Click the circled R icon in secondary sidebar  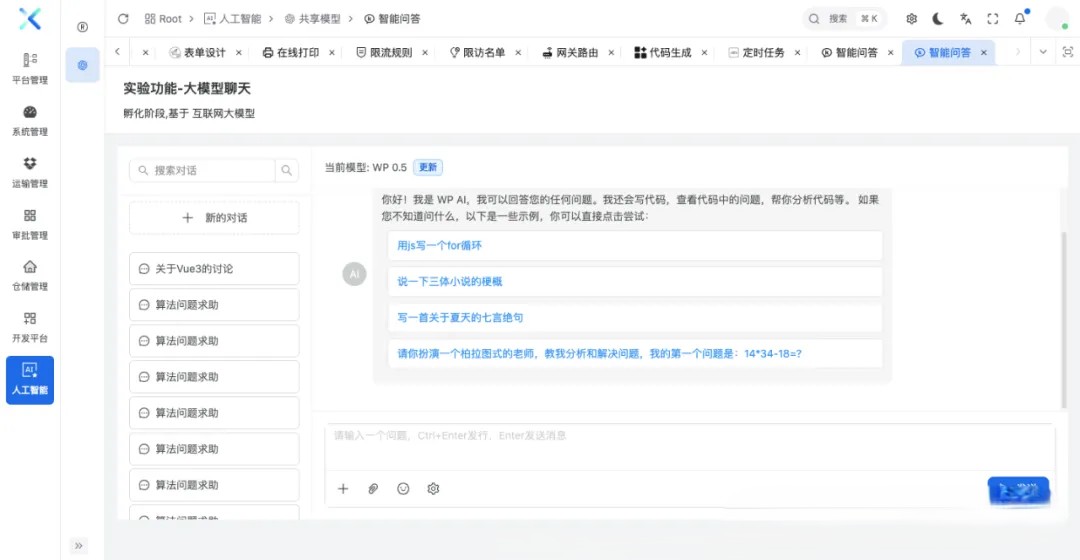pyautogui.click(x=83, y=27)
